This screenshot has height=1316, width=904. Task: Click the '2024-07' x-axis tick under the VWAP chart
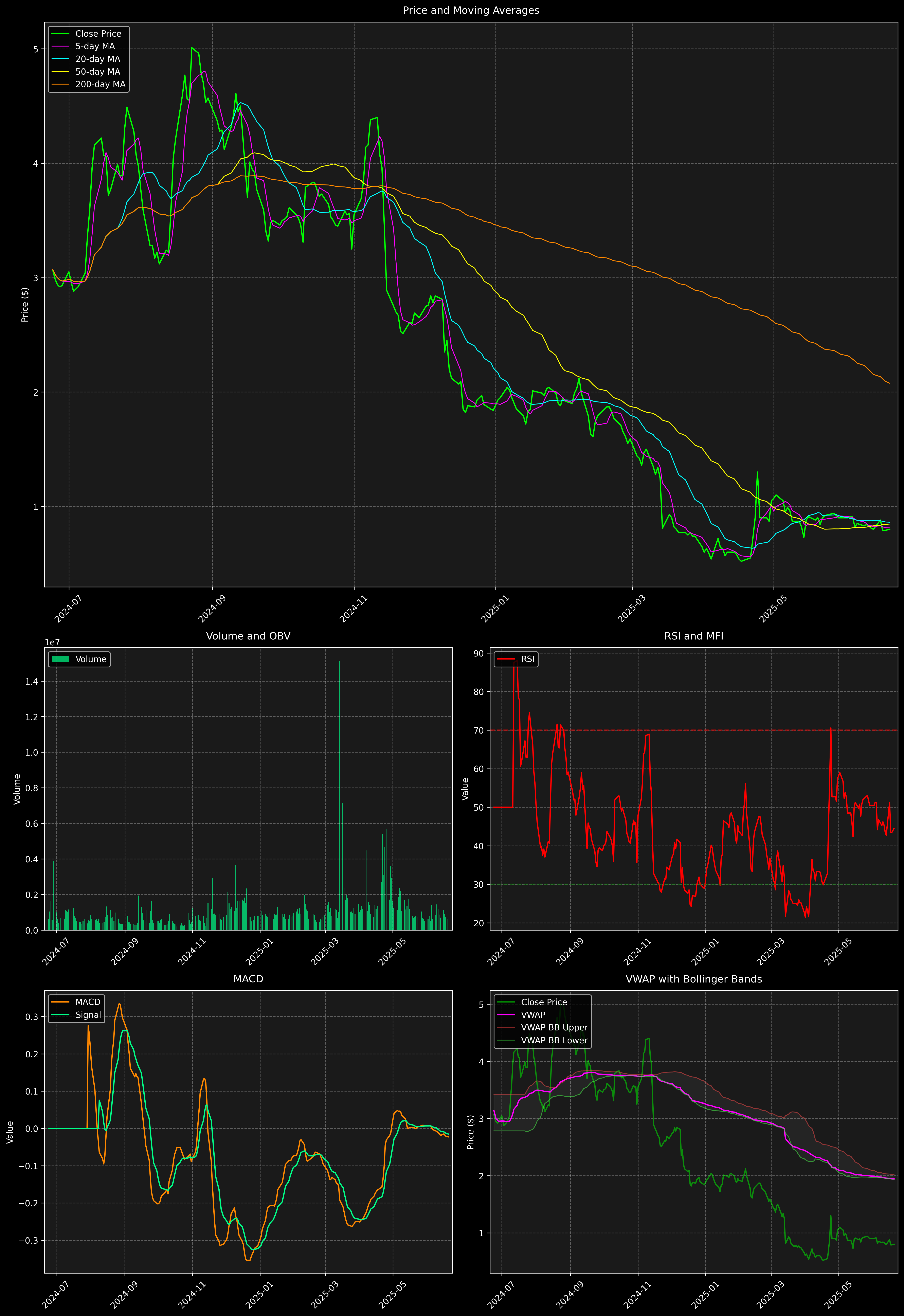pos(501,1295)
